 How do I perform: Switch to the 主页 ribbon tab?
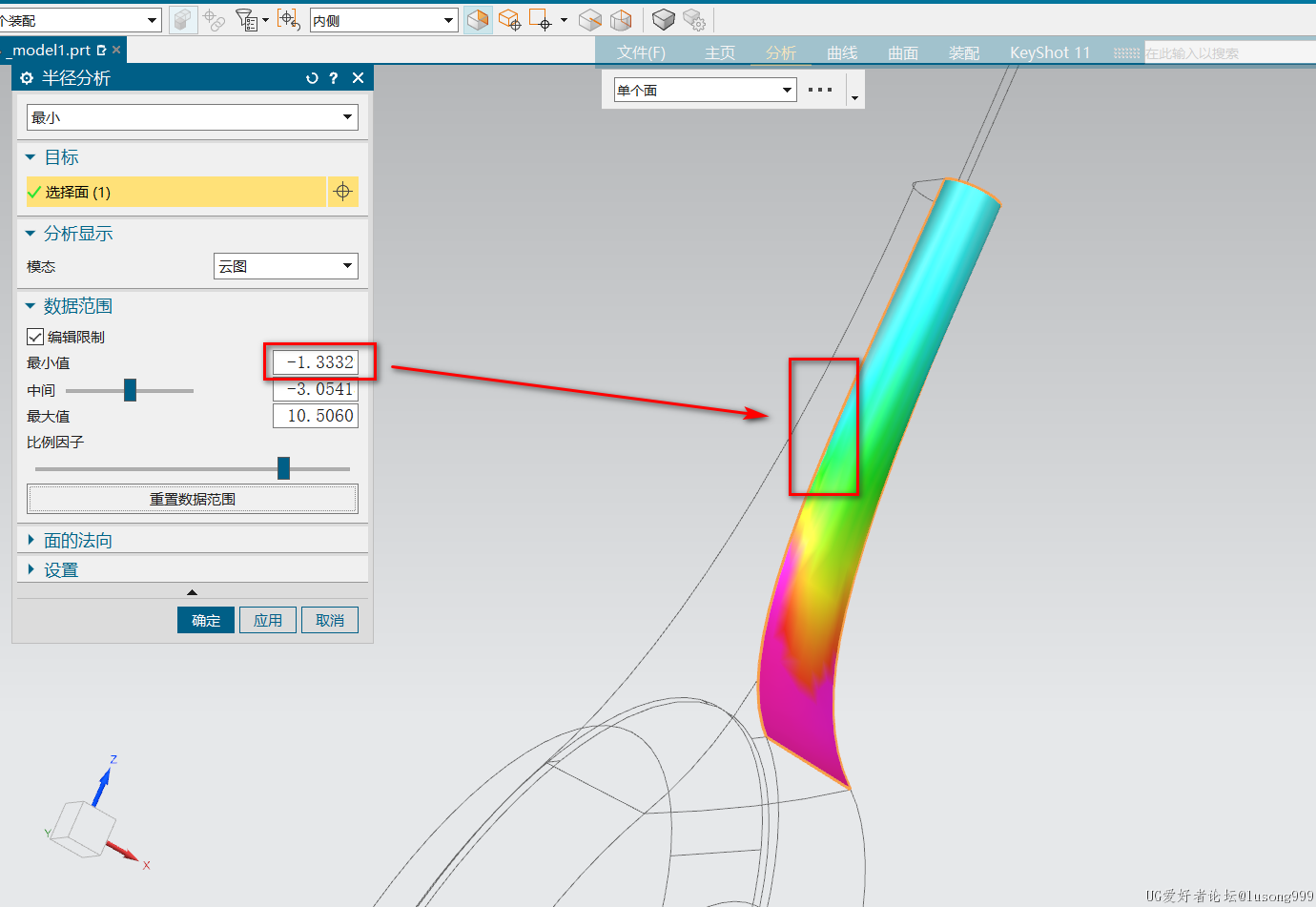[720, 52]
